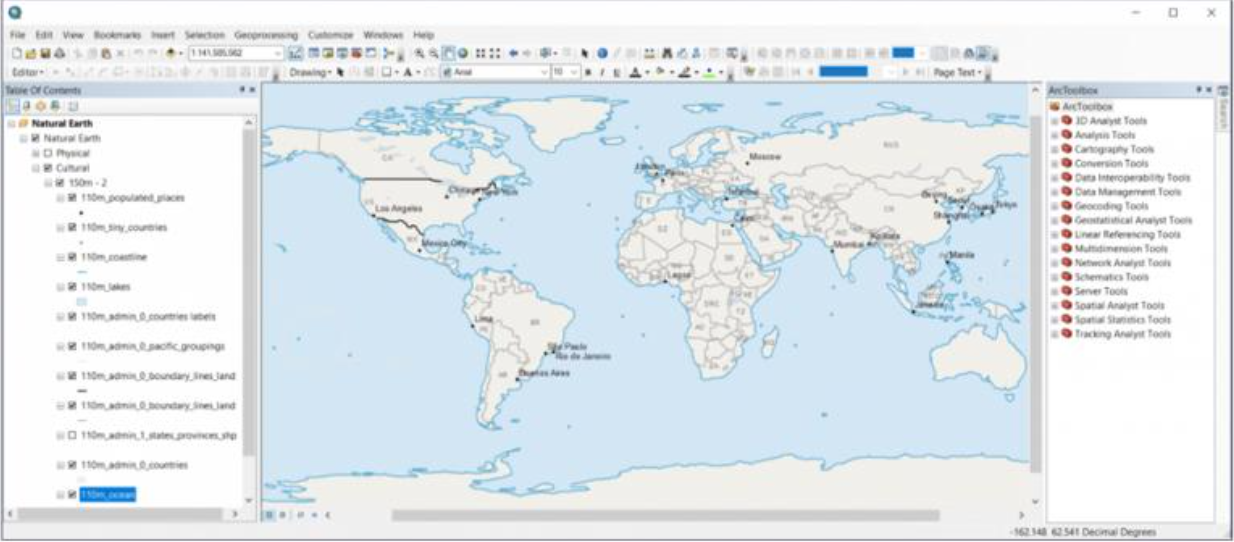Expand Conversion Tools toolbox
This screenshot has width=1234, height=542.
(1054, 163)
